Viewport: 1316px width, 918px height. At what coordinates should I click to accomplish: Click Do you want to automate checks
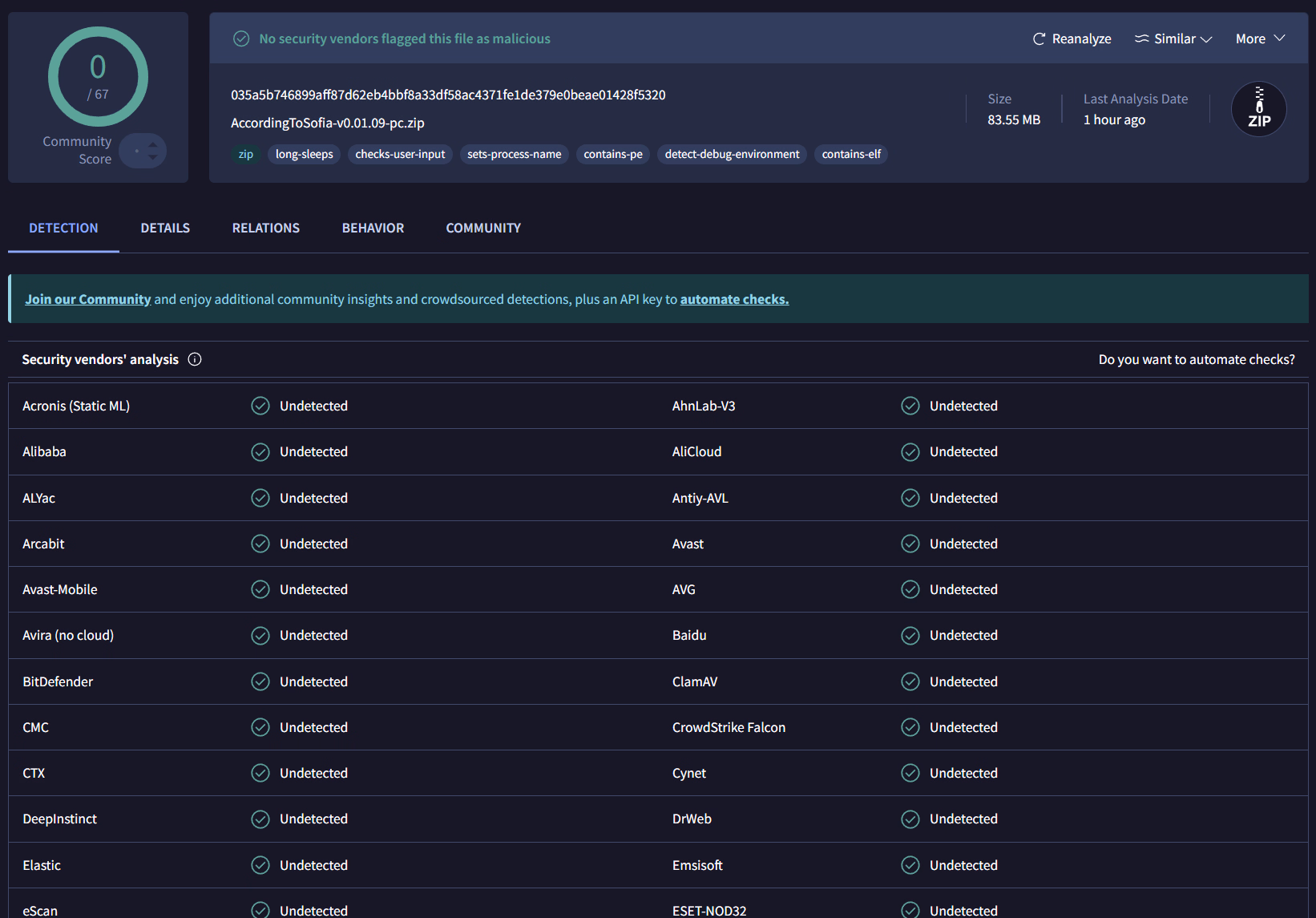[x=1196, y=359]
